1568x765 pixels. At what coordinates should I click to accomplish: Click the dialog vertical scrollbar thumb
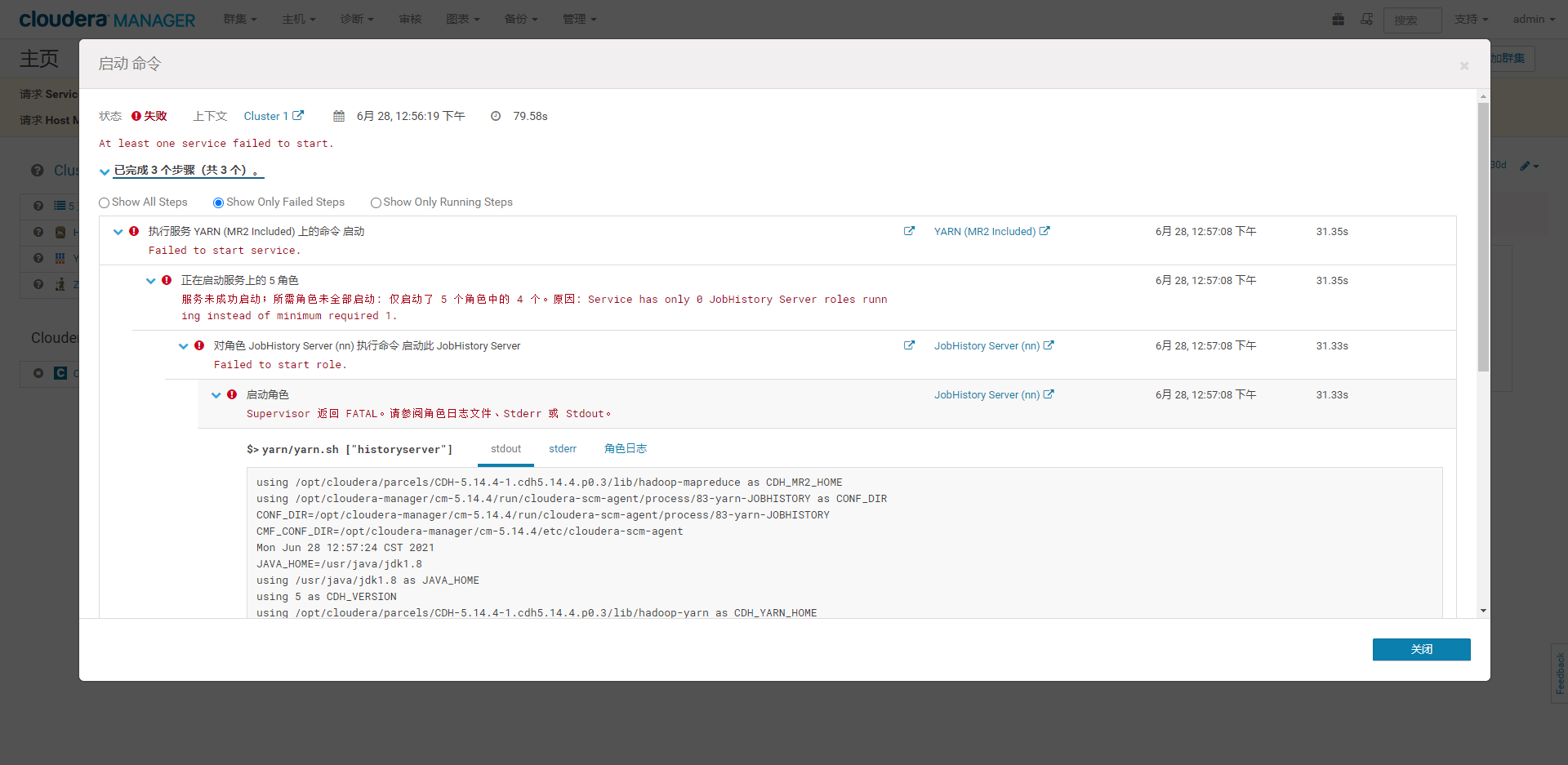tap(1483, 237)
